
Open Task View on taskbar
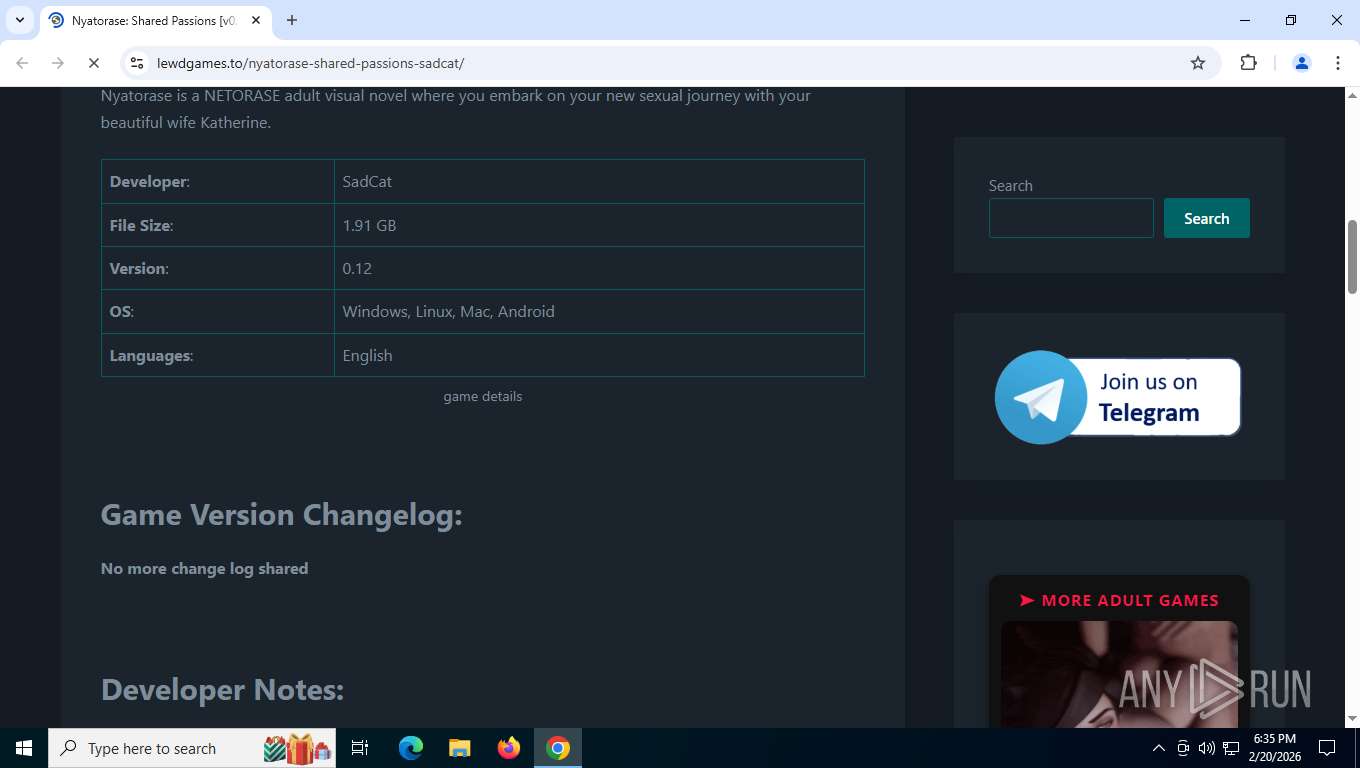360,748
